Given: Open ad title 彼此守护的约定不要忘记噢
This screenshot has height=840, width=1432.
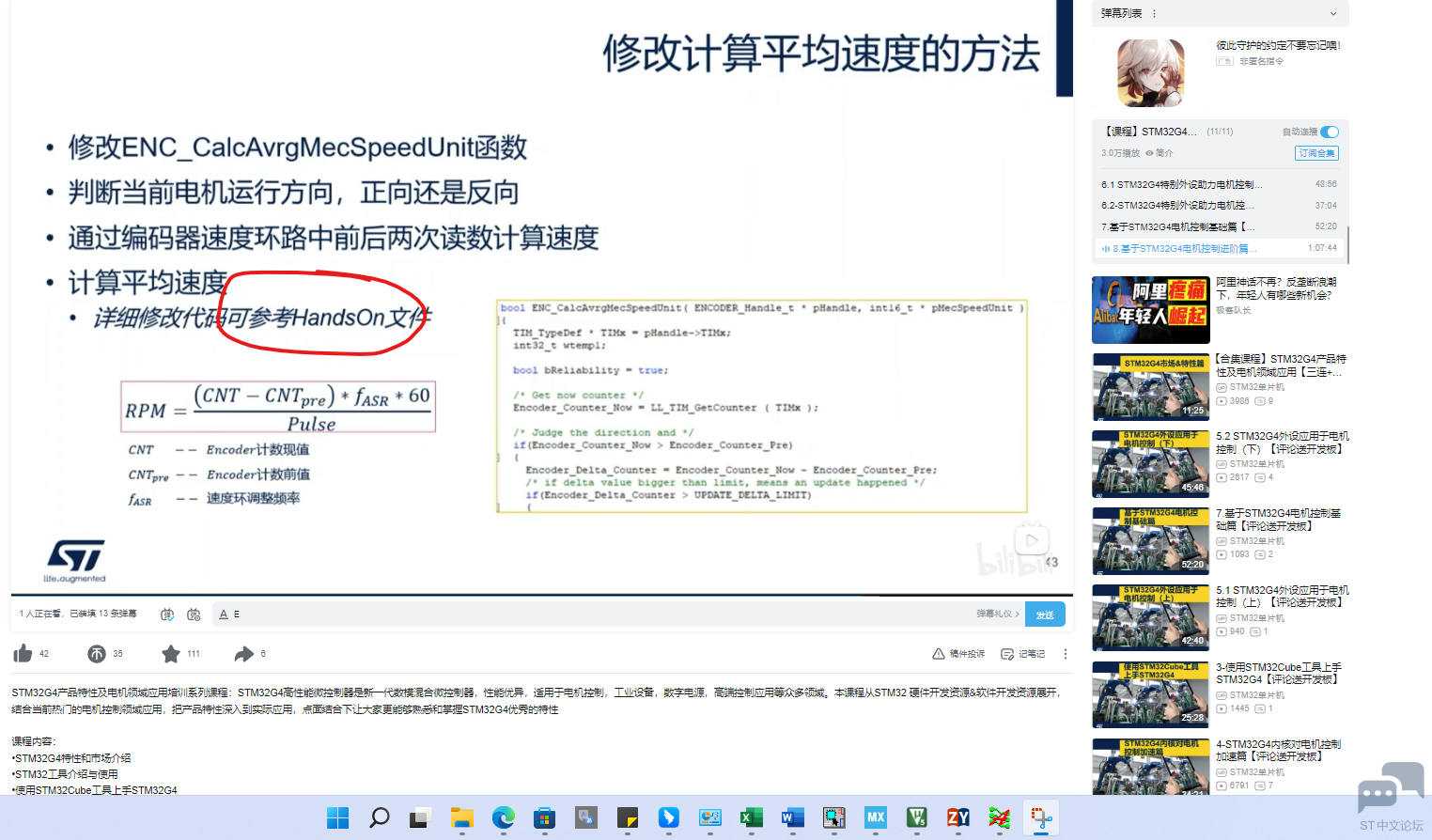Looking at the screenshot, I should (x=1278, y=45).
